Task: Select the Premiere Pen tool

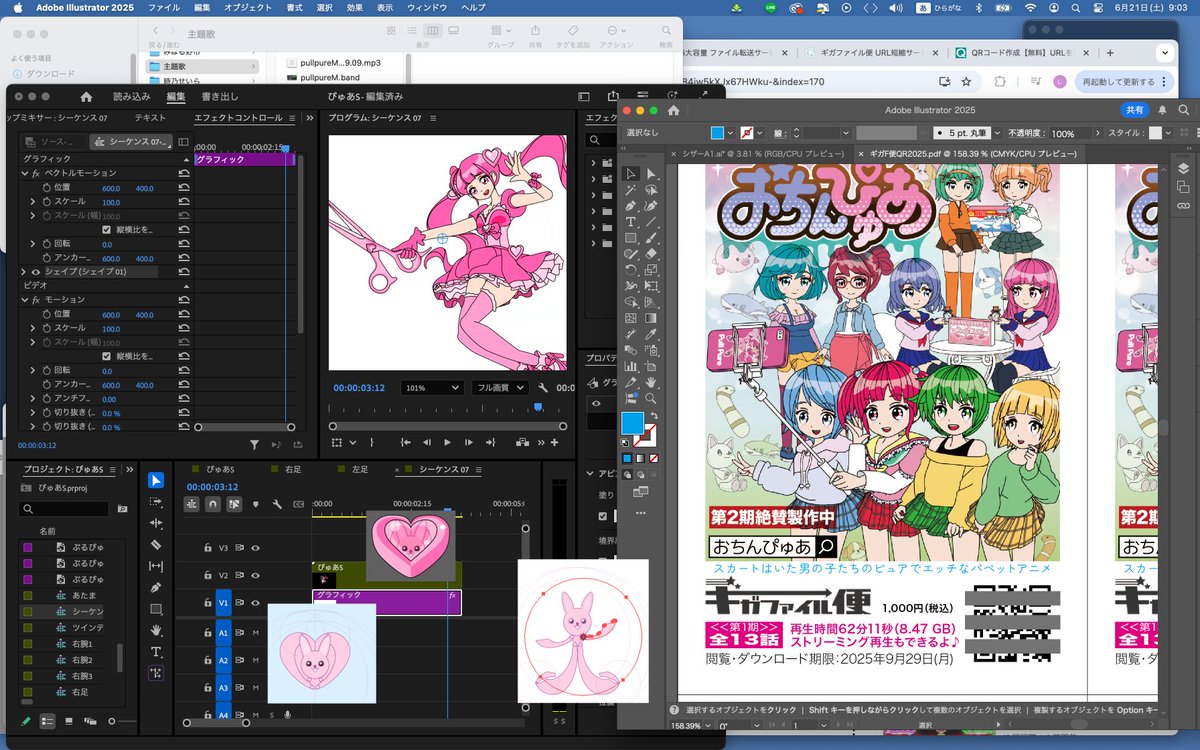Action: 156,587
